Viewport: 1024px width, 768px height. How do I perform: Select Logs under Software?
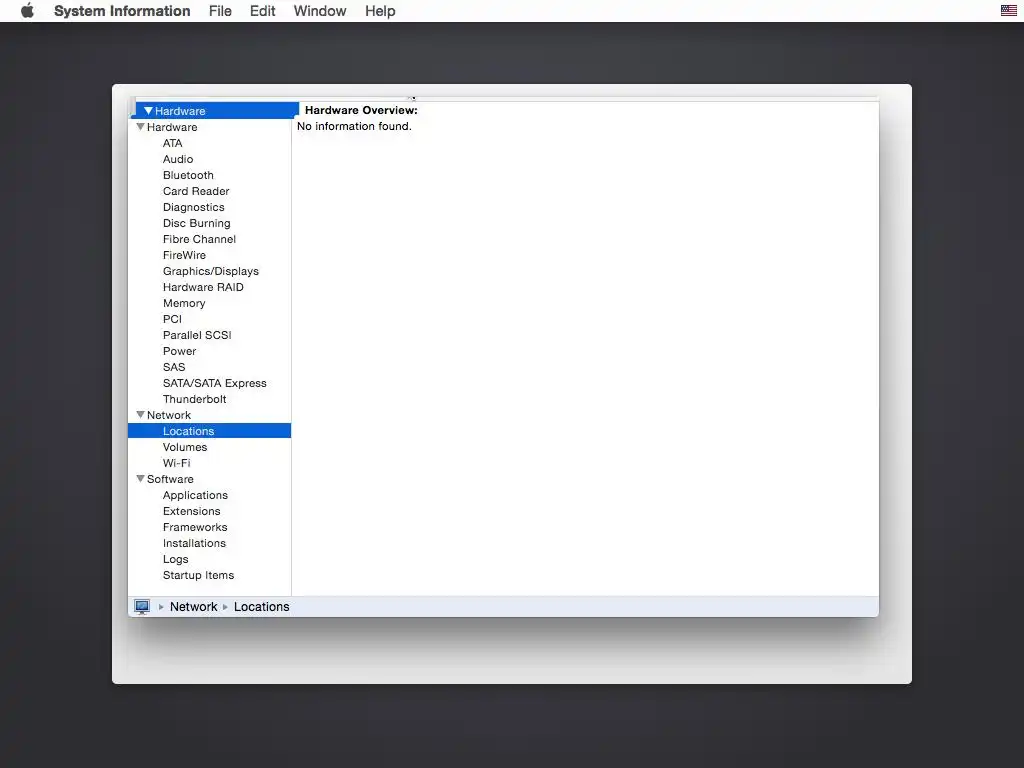point(176,559)
